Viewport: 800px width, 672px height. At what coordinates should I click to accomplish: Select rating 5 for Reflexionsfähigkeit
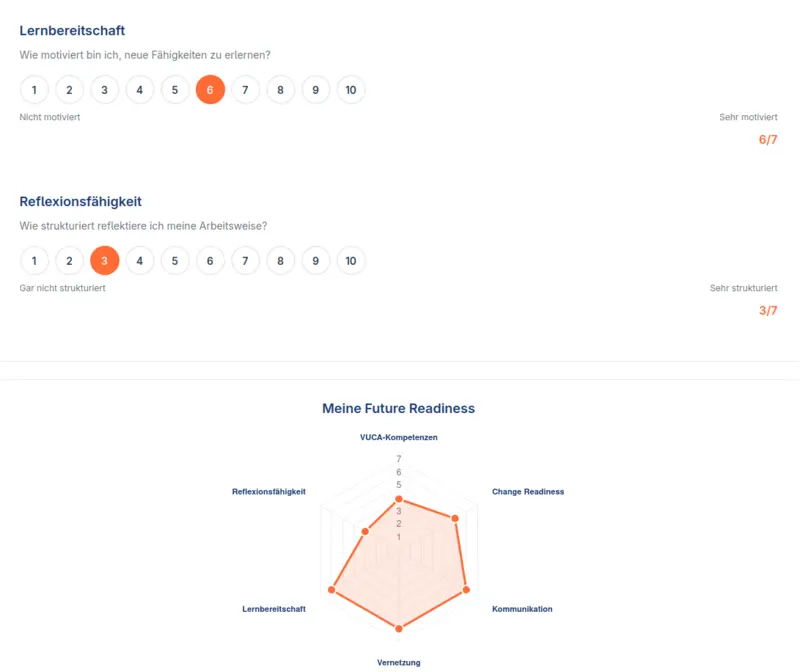point(175,260)
